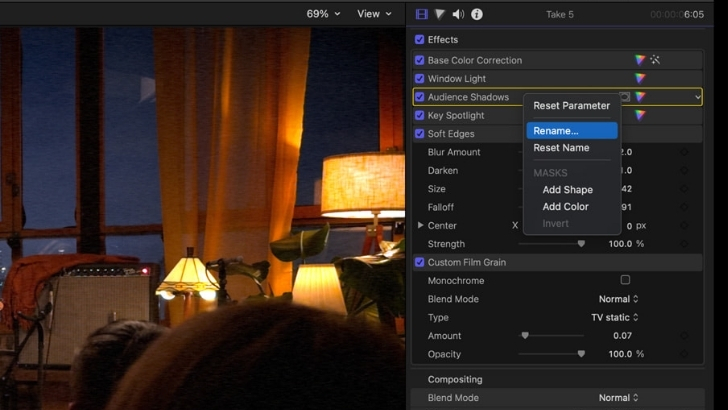Viewport: 728px width, 410px height.
Task: Click Reset Parameter in the context menu
Action: coord(571,106)
